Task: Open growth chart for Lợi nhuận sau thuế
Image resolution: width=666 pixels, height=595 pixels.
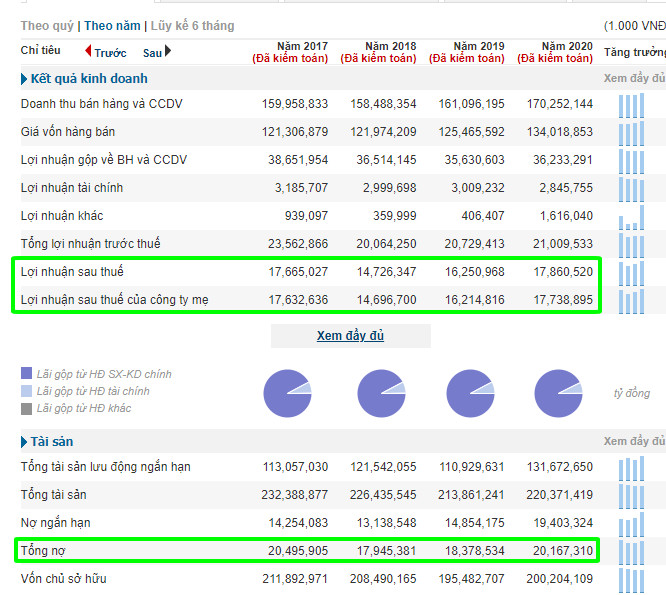Action: click(632, 274)
